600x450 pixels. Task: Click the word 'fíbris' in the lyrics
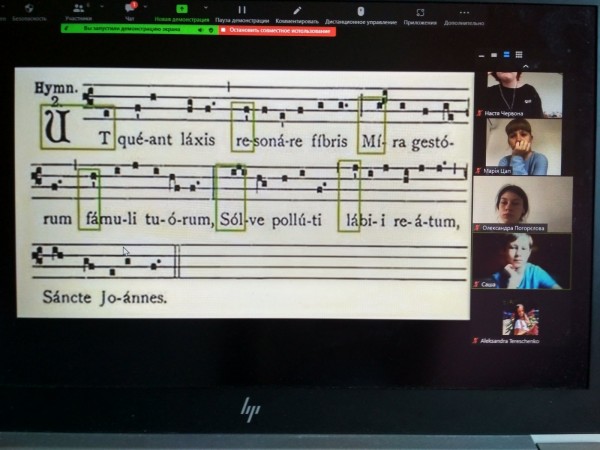click(329, 142)
